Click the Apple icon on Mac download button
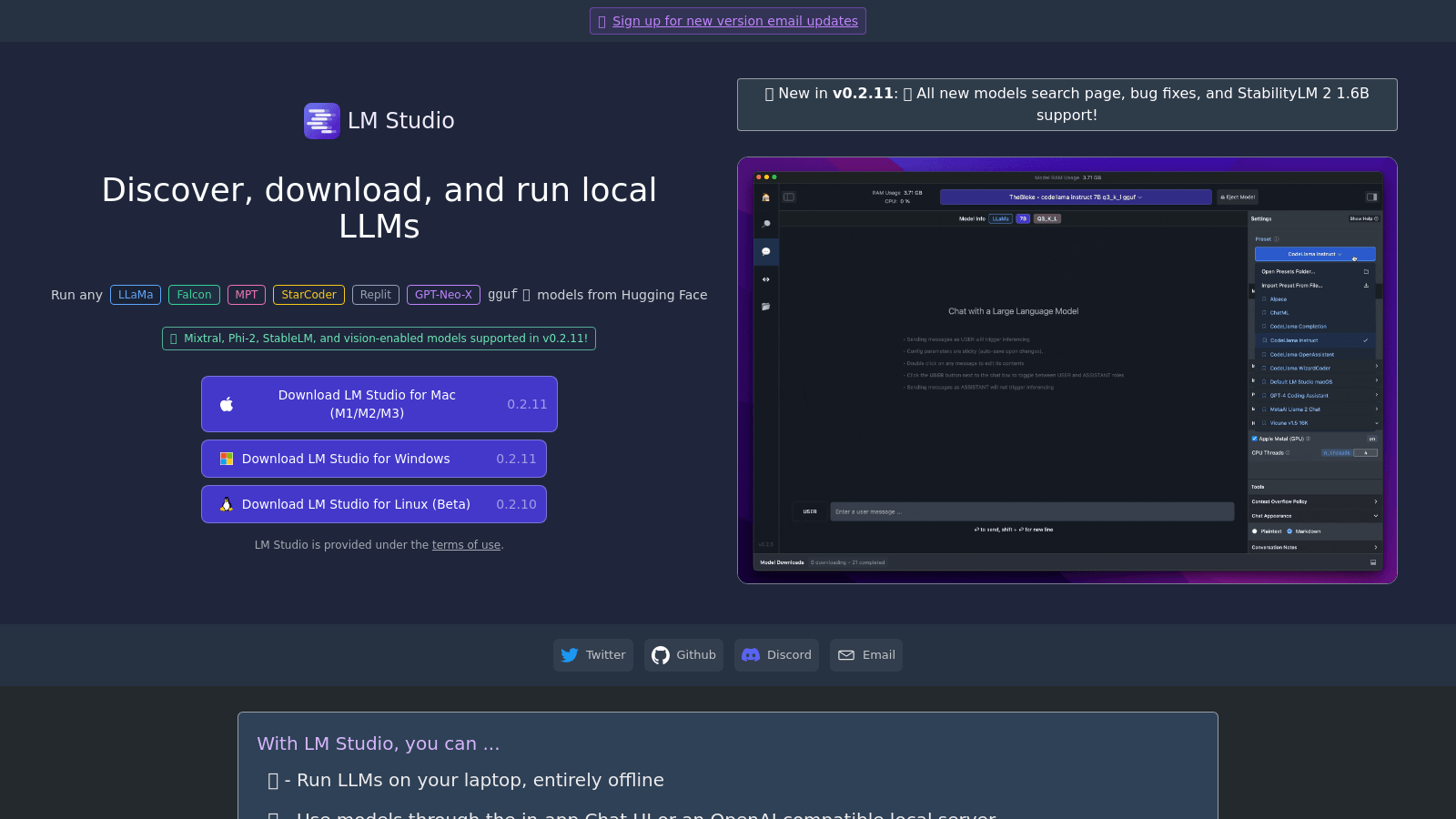This screenshot has height=819, width=1456. (227, 404)
